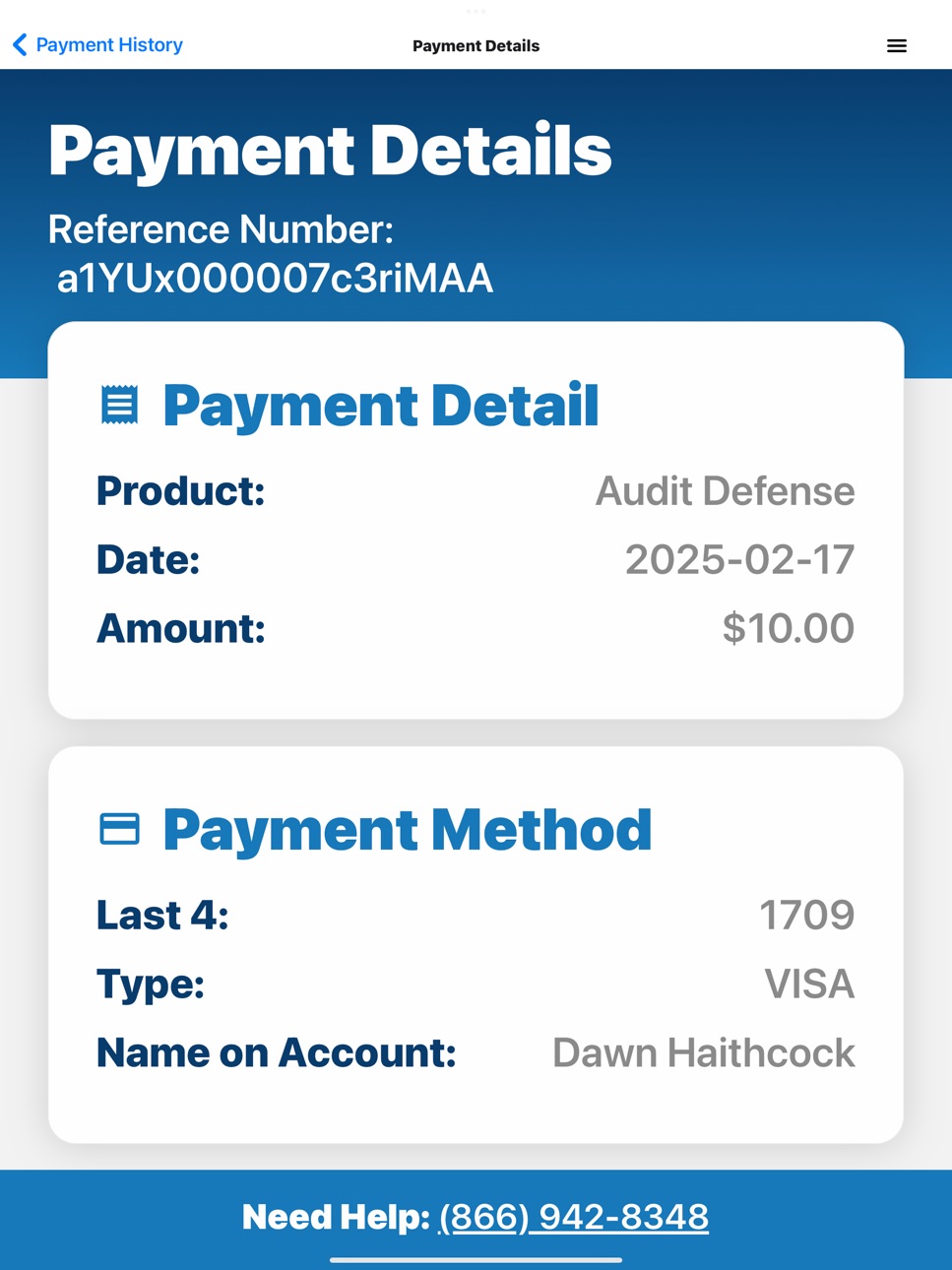
Task: Go back to Payment History
Action: pos(97,44)
